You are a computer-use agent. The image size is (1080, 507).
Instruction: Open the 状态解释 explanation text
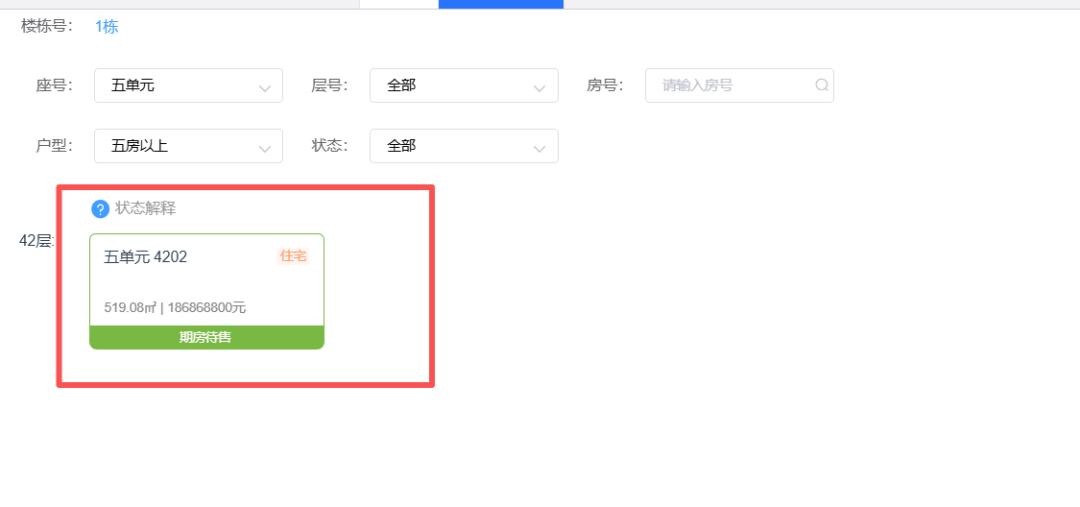146,208
